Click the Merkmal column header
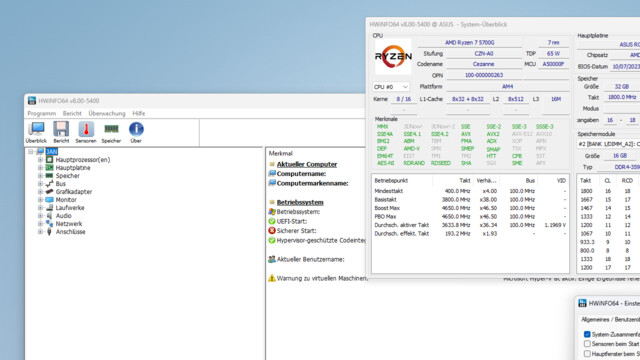This screenshot has height=360, width=640. 281,153
